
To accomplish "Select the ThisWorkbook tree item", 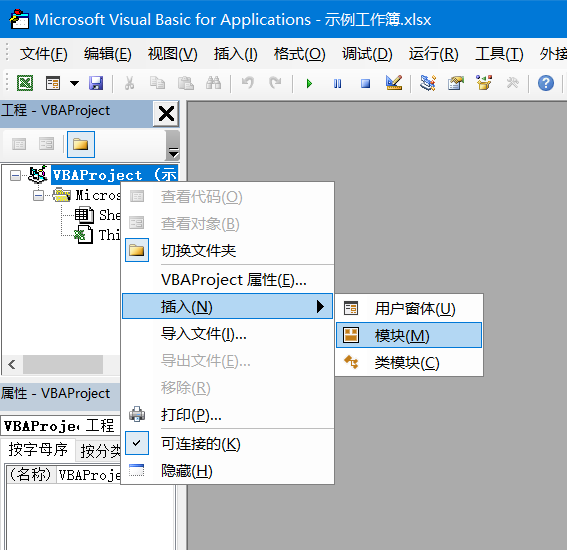I will click(x=109, y=235).
